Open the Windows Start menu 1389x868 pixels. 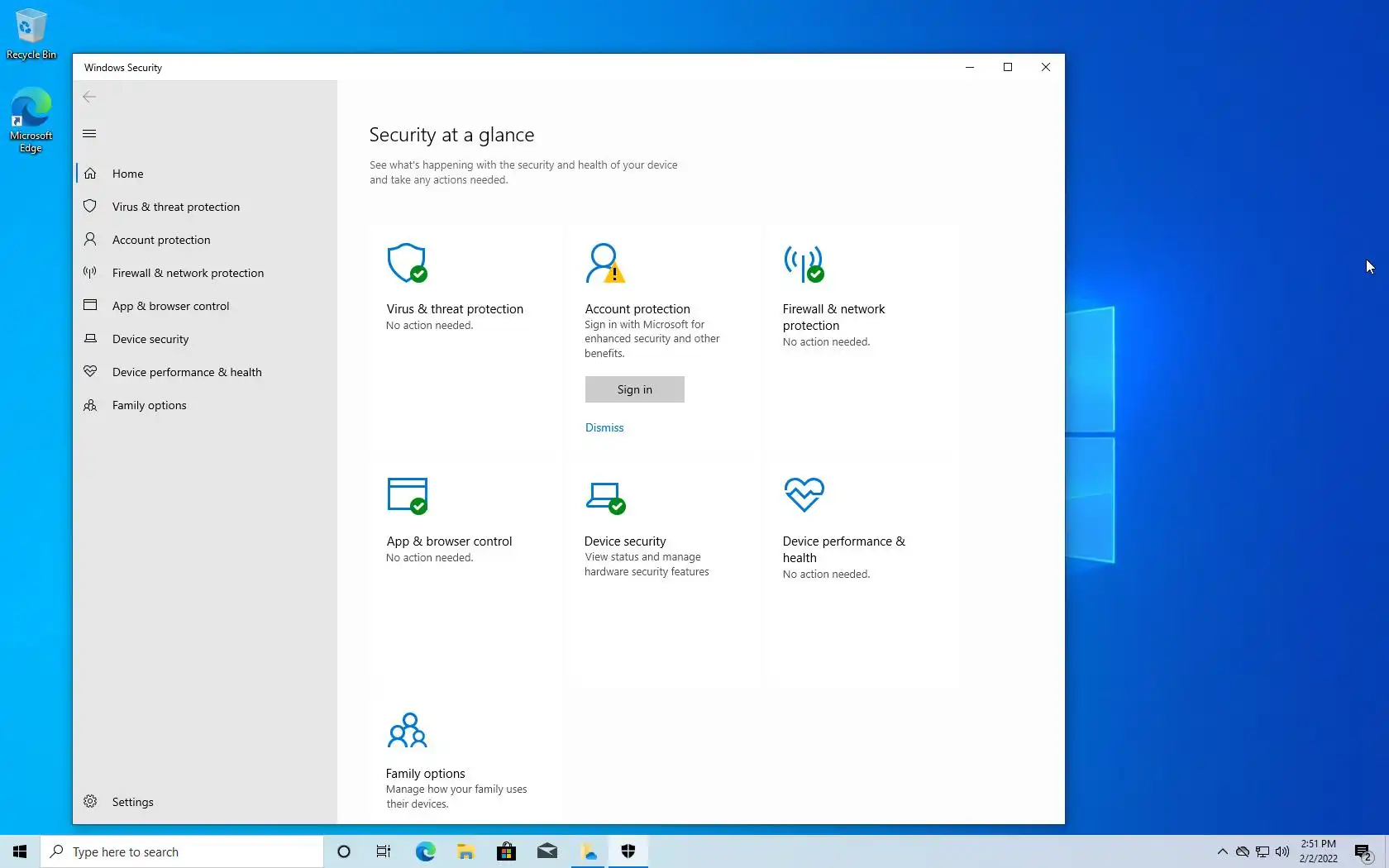[20, 851]
